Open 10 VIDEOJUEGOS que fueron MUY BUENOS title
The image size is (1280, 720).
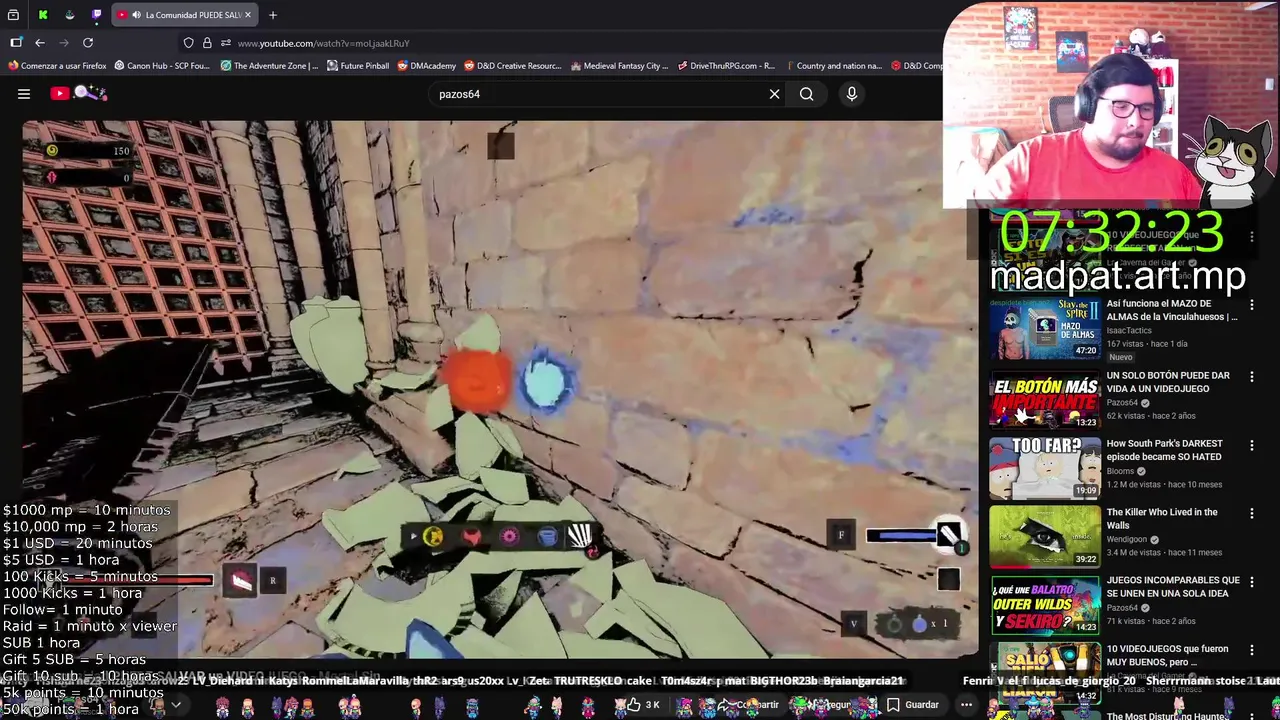[1166, 655]
